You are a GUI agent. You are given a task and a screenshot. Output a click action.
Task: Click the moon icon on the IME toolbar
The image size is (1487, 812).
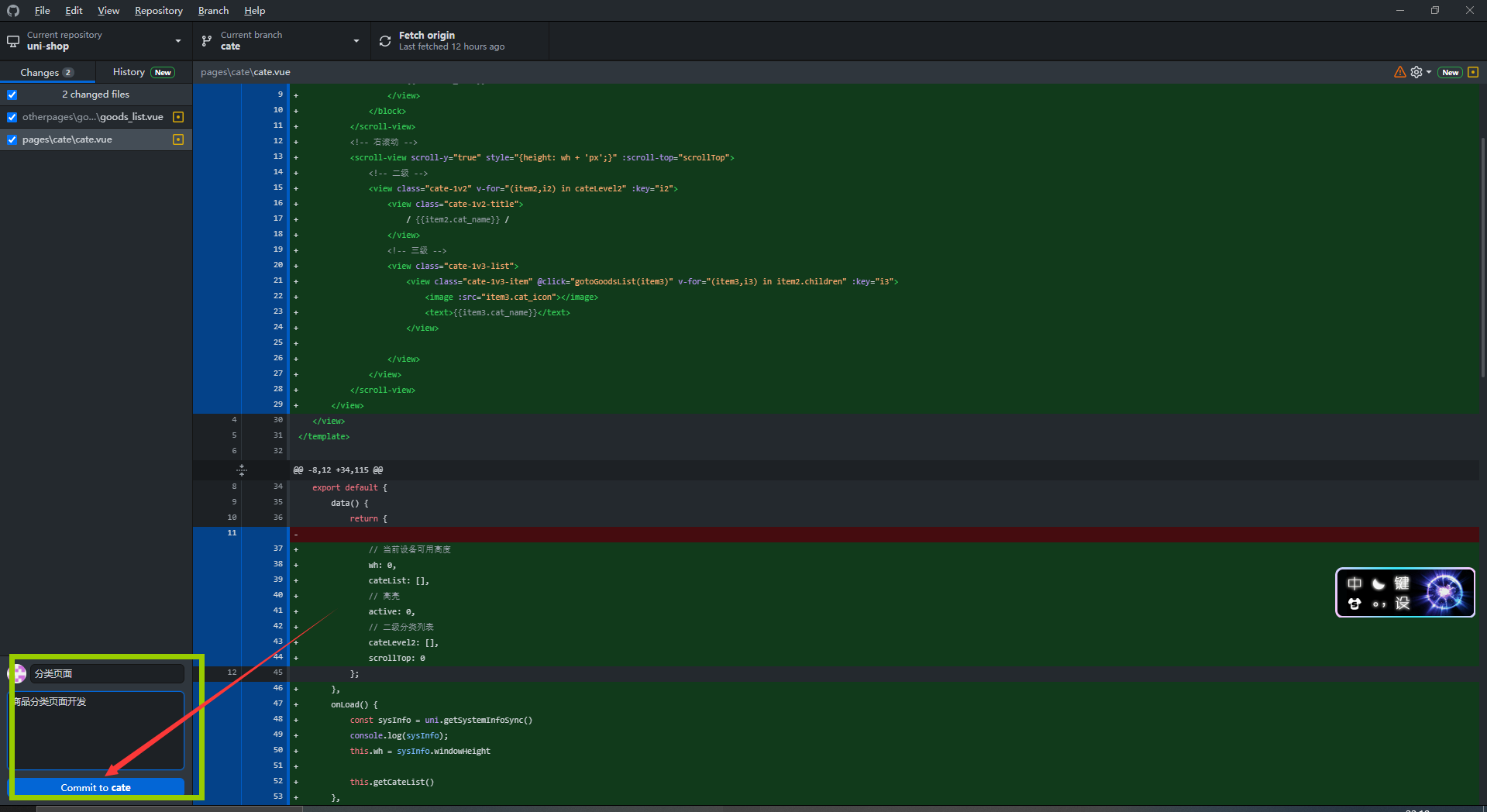(1378, 583)
